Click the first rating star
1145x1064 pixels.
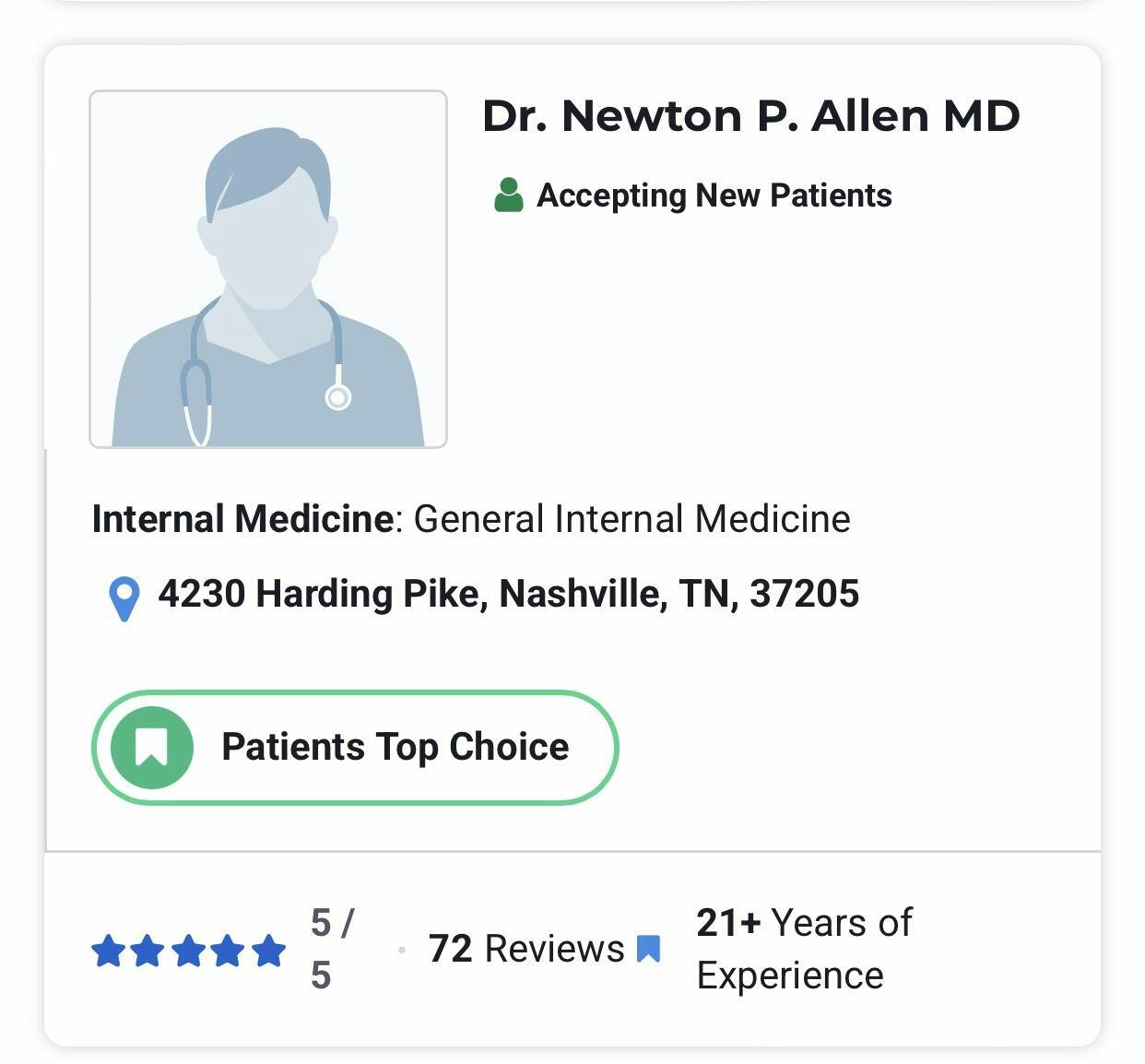point(108,951)
